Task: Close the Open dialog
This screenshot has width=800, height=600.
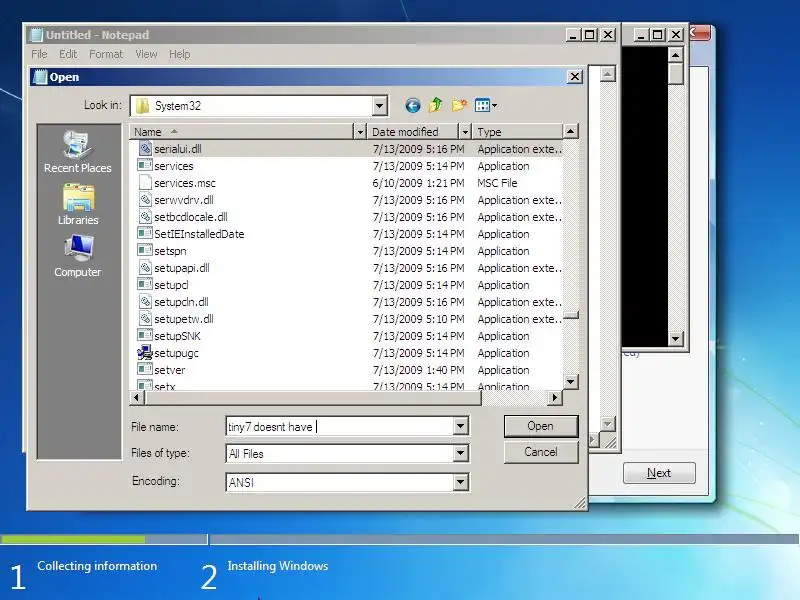Action: tap(574, 77)
